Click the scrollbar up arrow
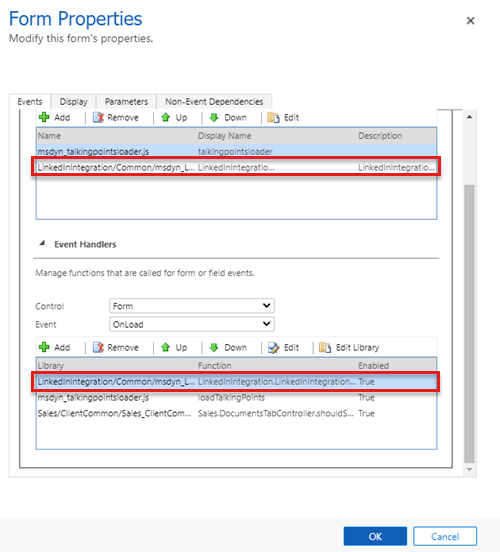This screenshot has width=500, height=552. click(469, 117)
